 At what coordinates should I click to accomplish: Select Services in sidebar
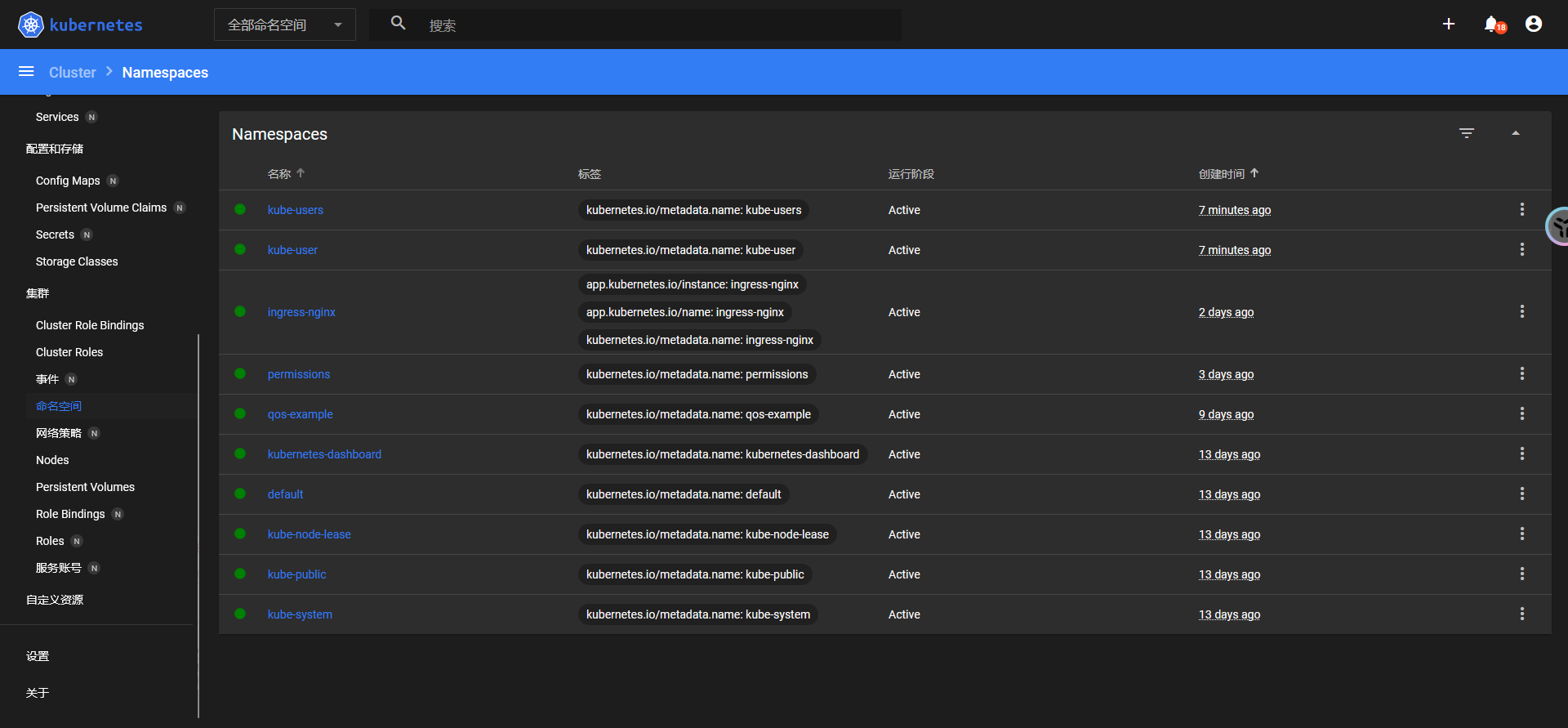point(57,117)
